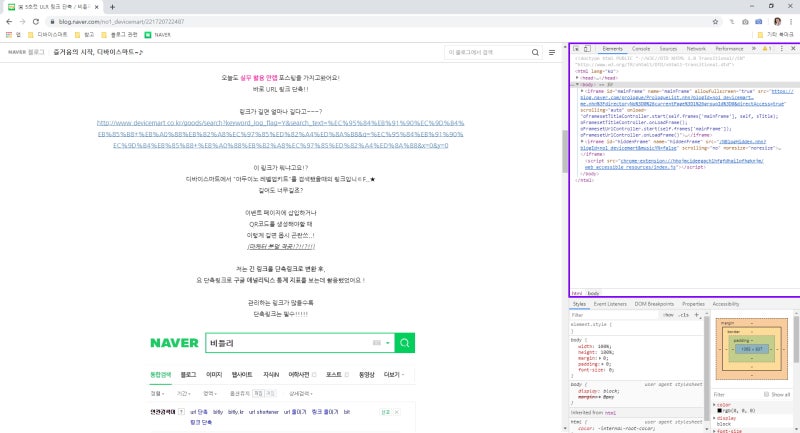800x433 pixels.
Task: Click the blog search input field
Action: (487, 52)
